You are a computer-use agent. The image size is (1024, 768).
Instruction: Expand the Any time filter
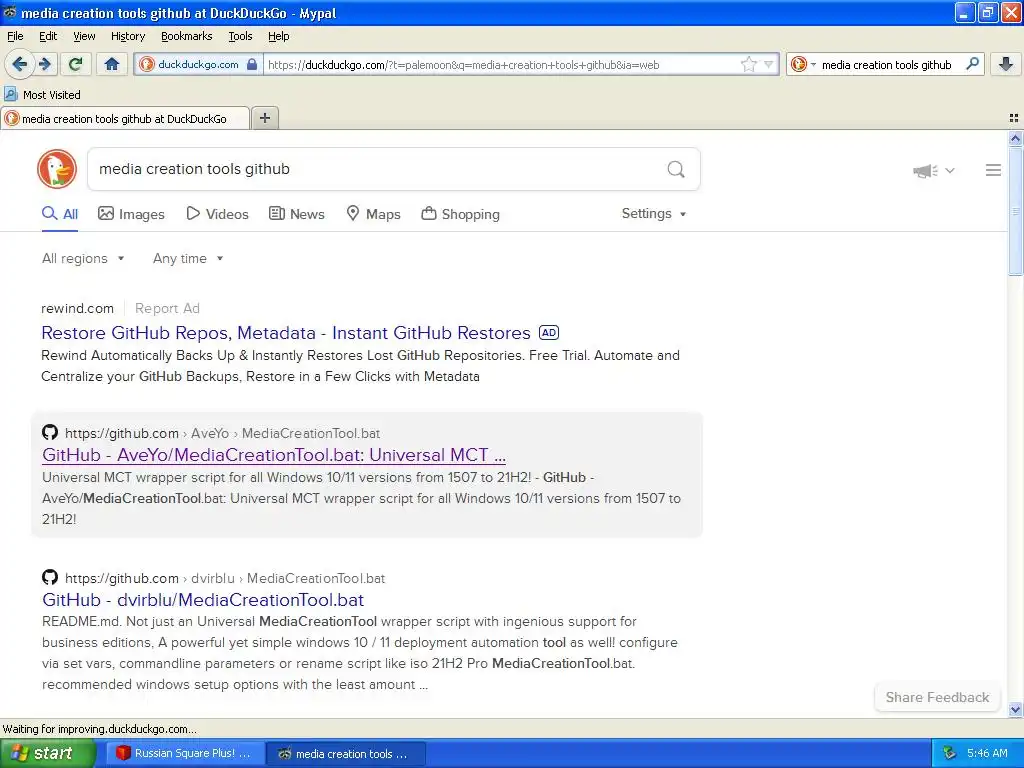(x=188, y=259)
